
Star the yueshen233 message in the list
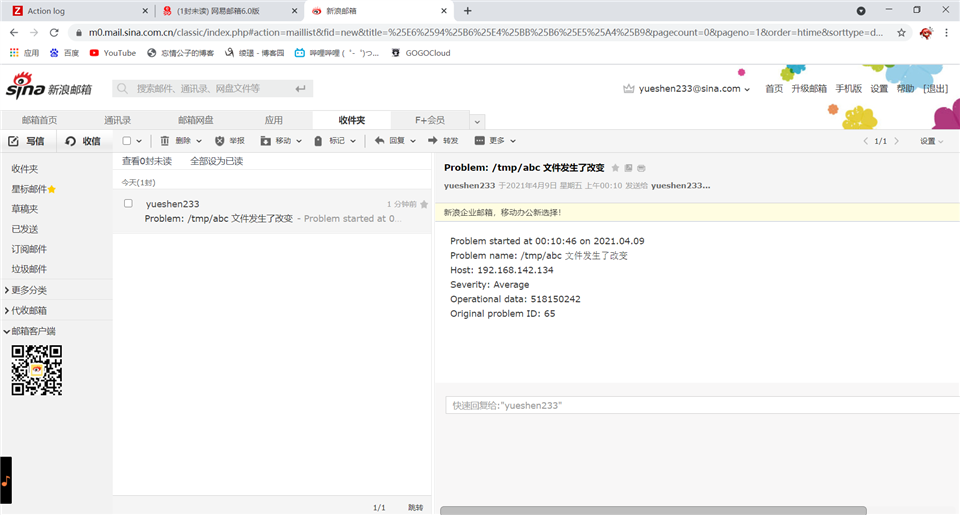point(424,204)
